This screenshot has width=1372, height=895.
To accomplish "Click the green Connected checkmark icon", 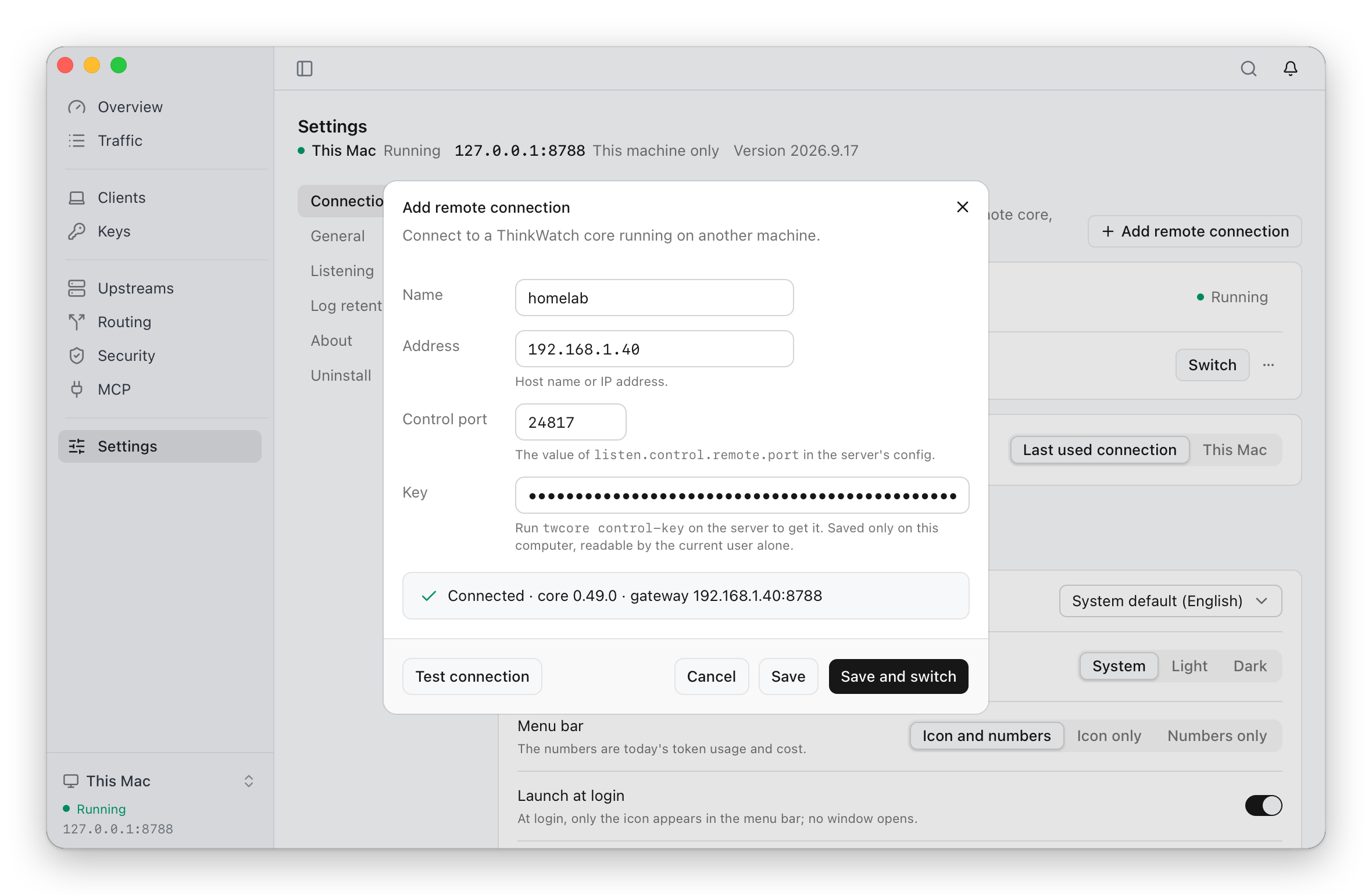I will coord(429,596).
